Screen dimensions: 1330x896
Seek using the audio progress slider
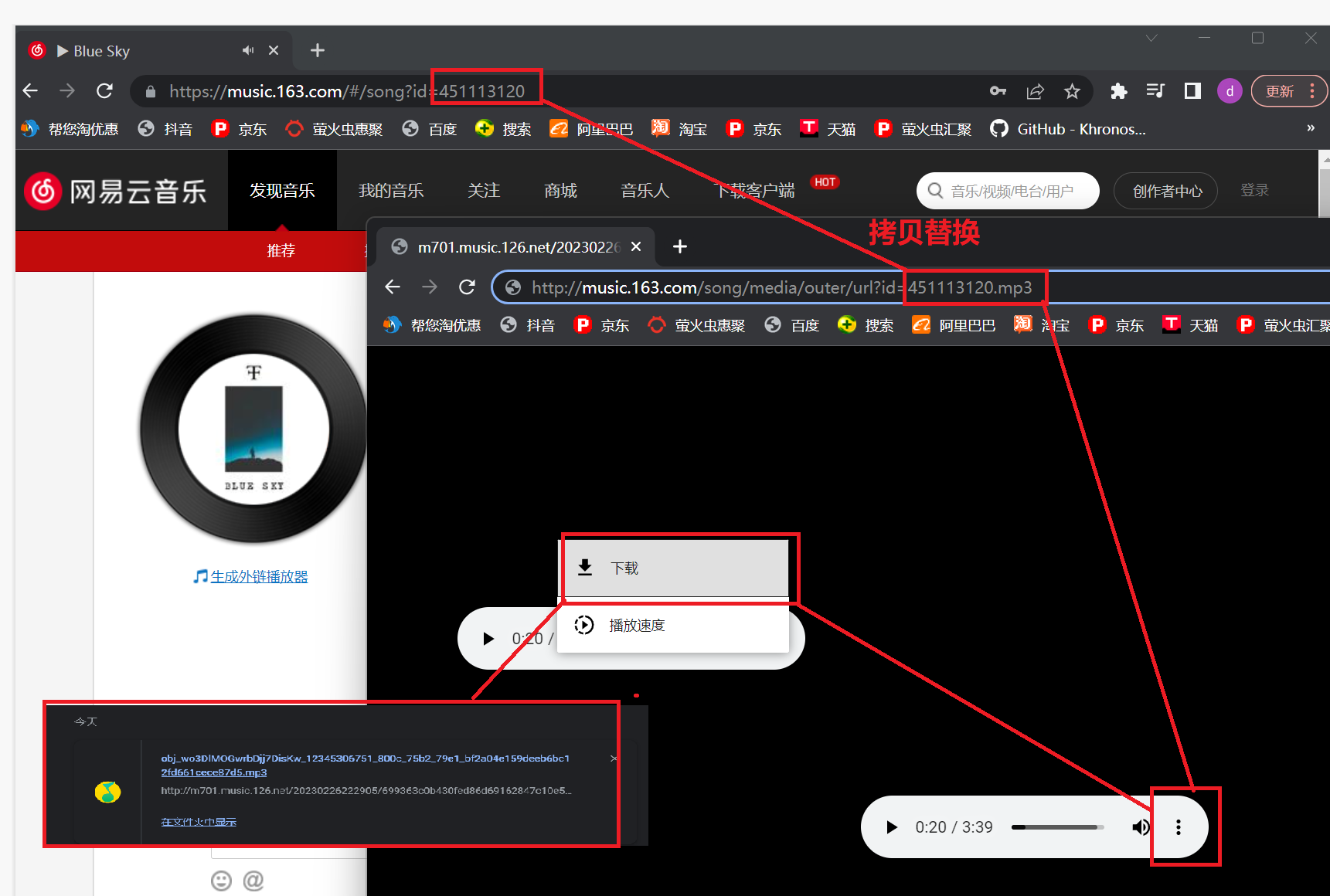(x=1057, y=827)
